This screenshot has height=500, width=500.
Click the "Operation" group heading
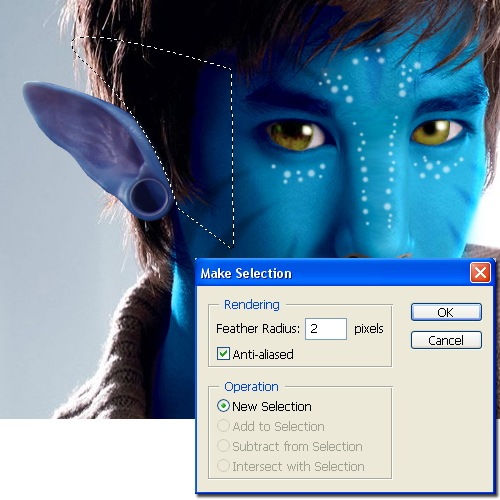(251, 387)
